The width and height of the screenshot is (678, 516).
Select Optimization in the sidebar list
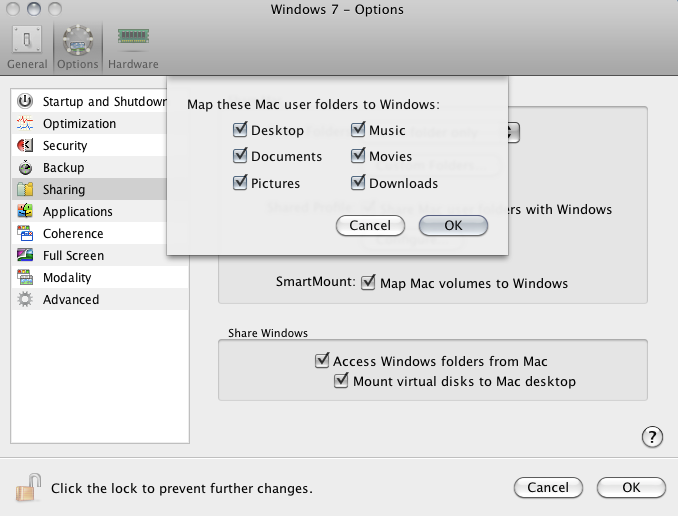(90, 123)
